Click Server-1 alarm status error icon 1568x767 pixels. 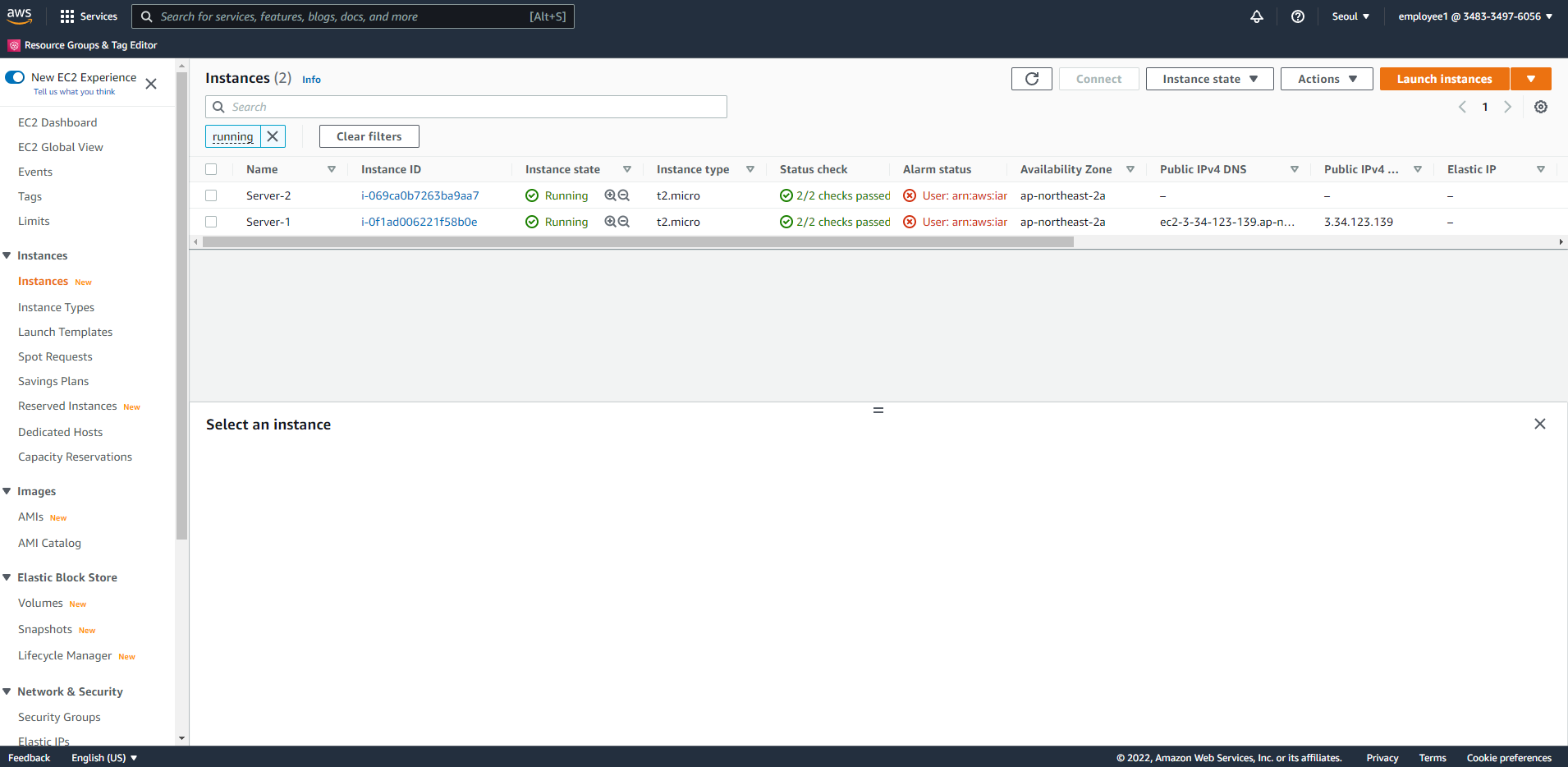pos(910,222)
